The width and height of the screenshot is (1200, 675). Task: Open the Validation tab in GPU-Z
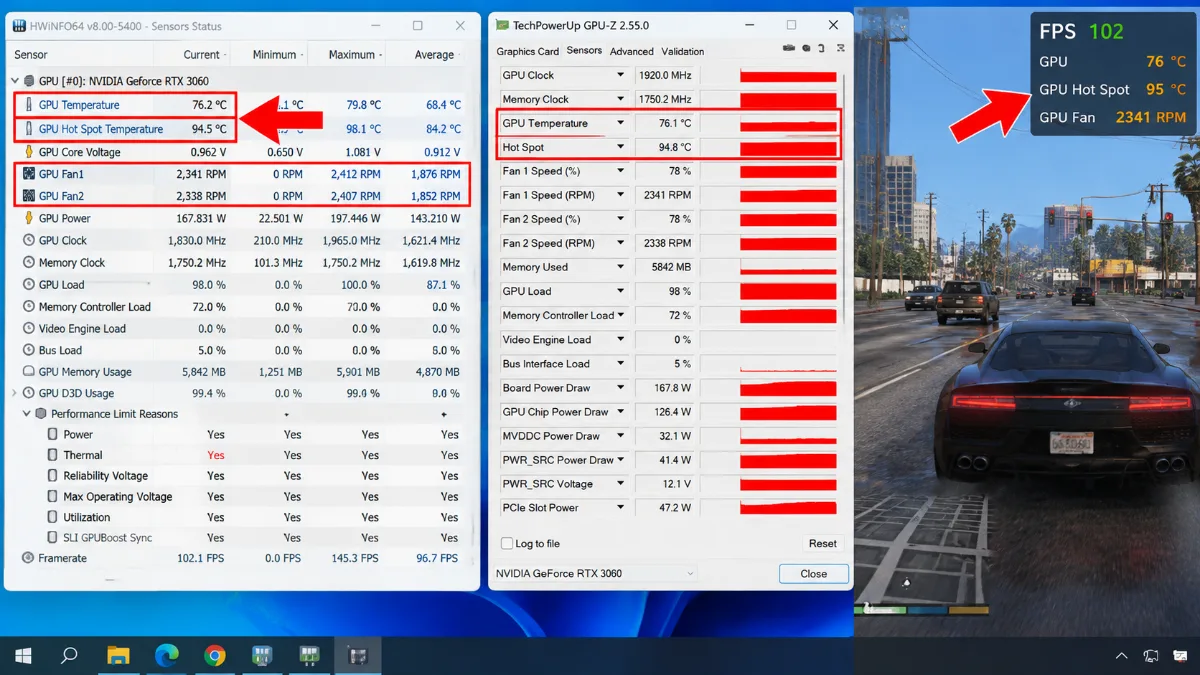tap(683, 51)
